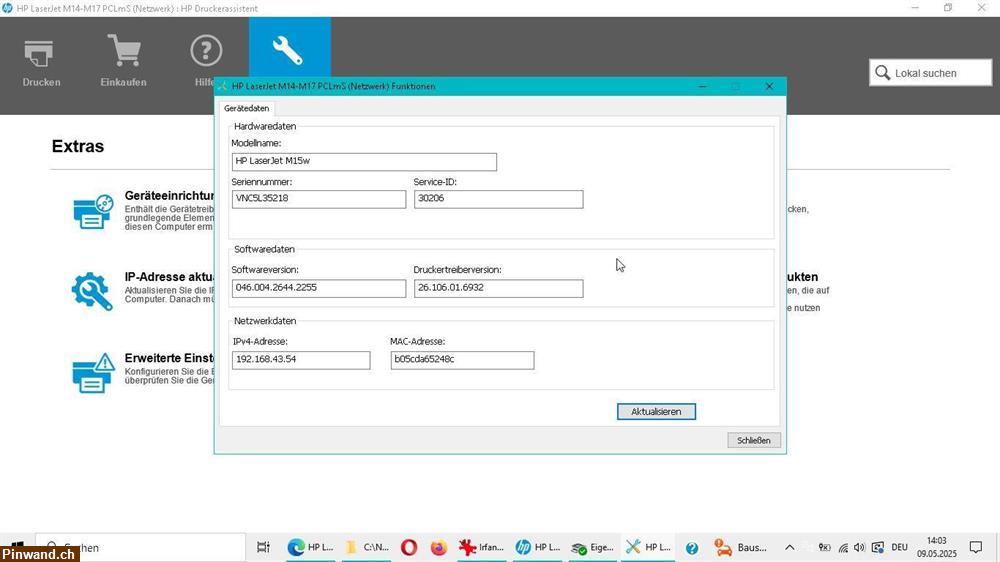The image size is (1000, 562).
Task: Open the notification center icon
Action: pyautogui.click(x=976, y=547)
